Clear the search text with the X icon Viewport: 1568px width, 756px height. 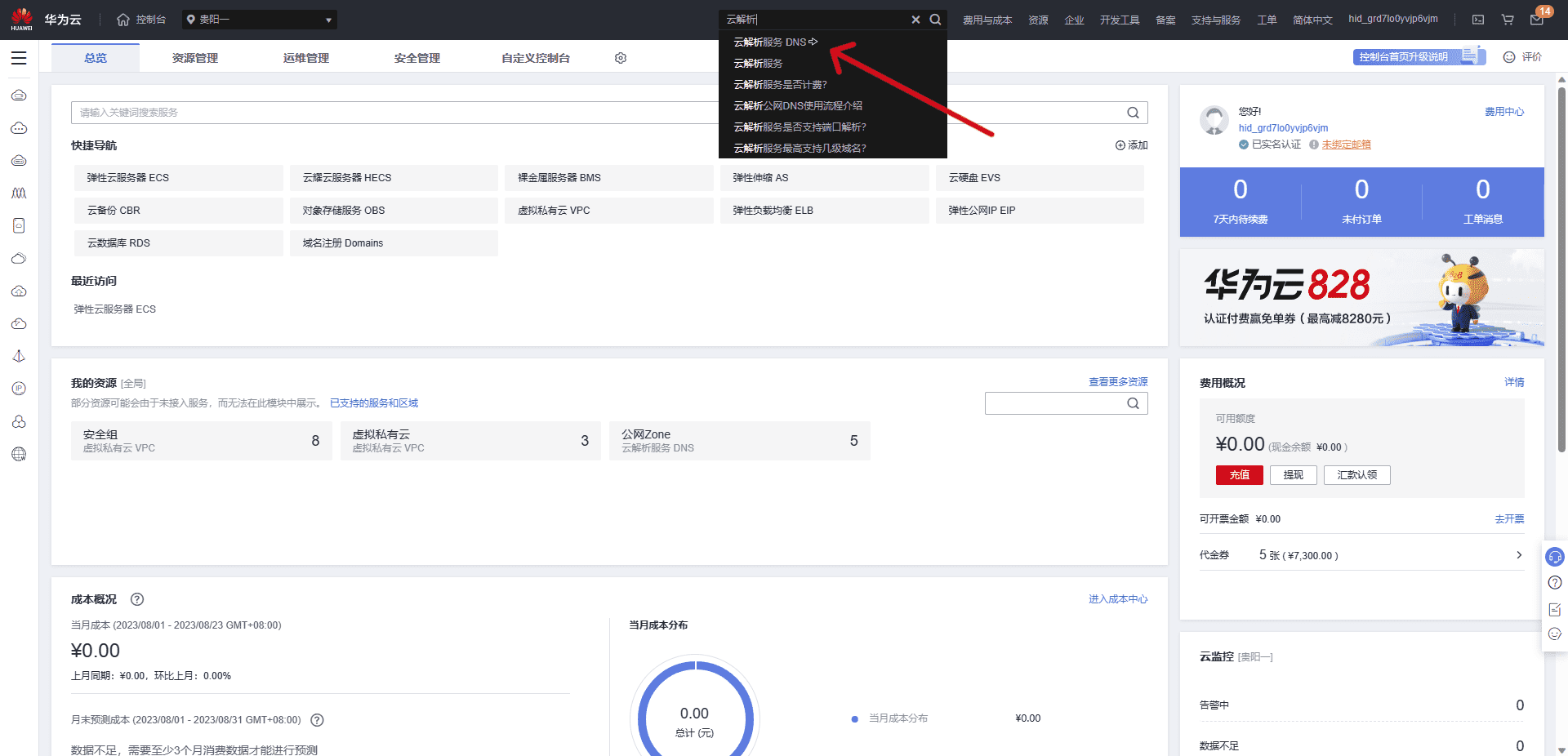pos(915,20)
